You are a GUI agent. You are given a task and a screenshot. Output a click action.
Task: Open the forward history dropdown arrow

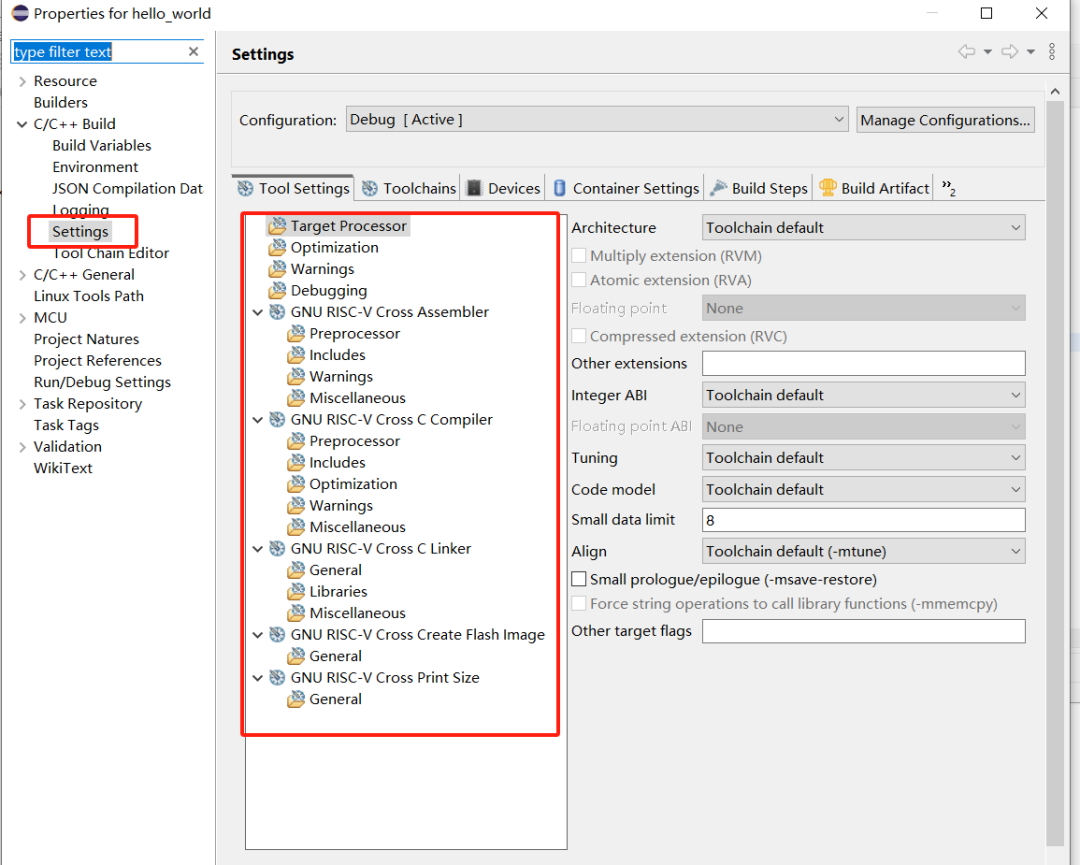(x=1030, y=52)
